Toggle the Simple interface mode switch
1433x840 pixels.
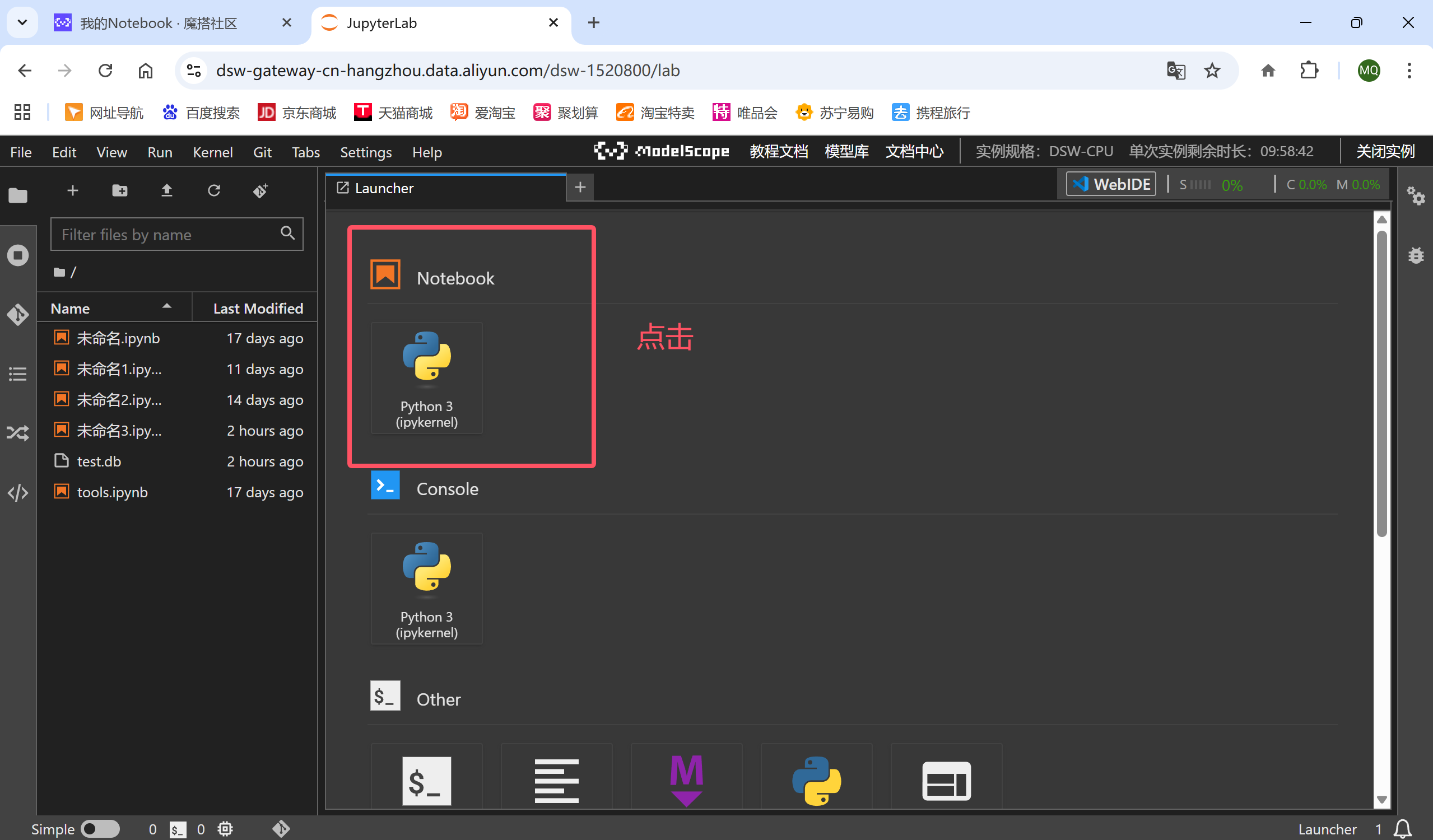[x=100, y=829]
